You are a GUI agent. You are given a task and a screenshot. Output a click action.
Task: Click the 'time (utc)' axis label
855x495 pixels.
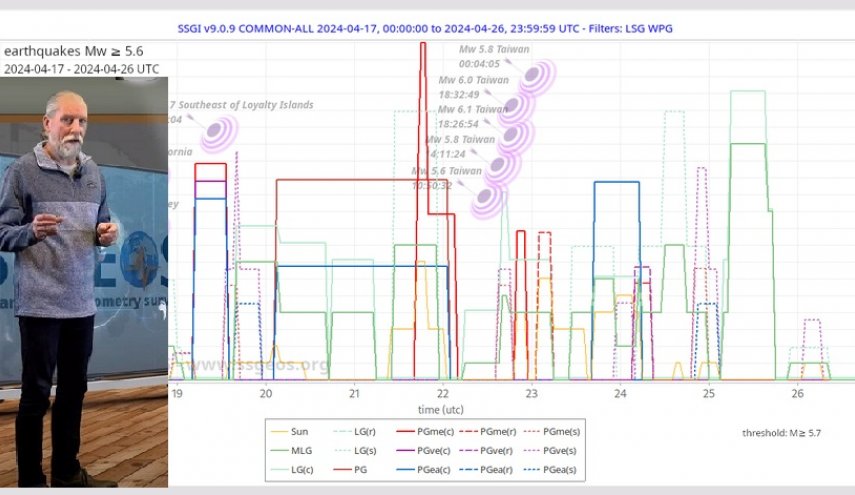click(441, 409)
